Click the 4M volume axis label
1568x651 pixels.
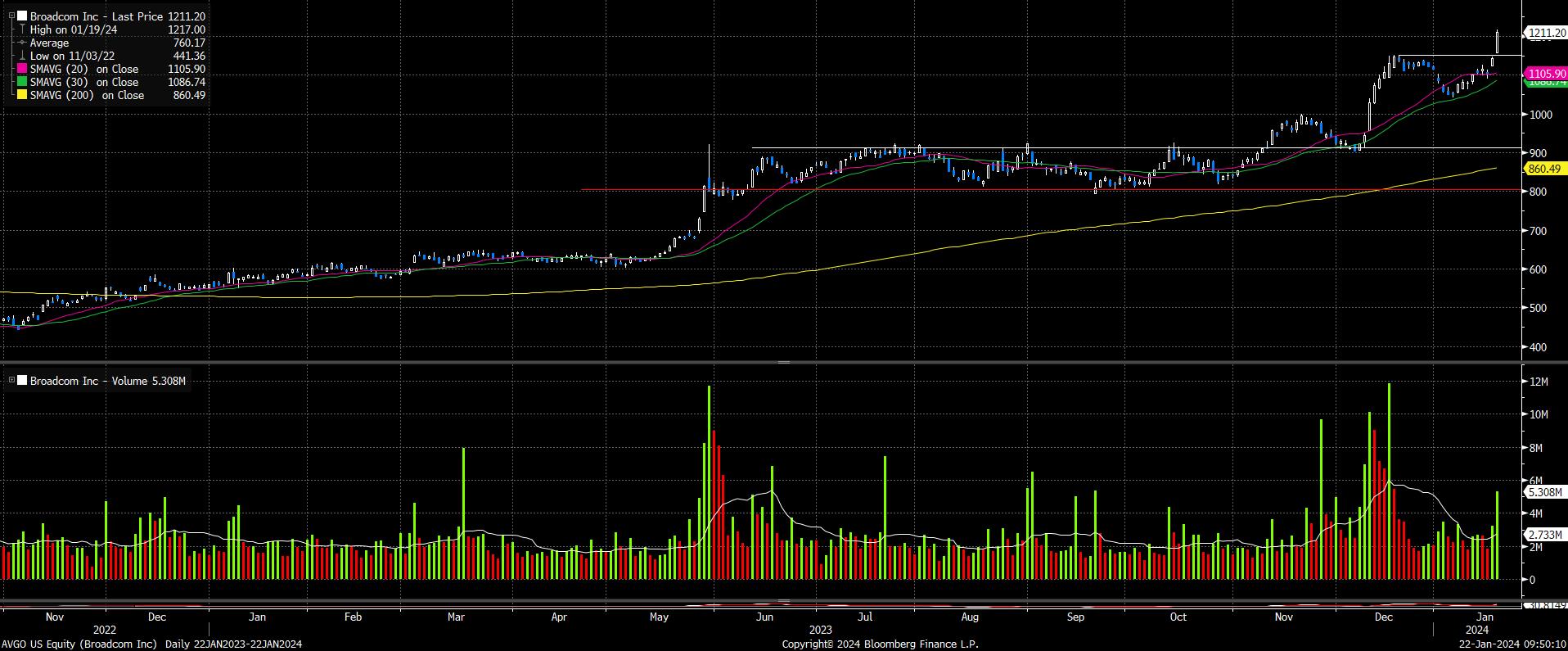point(1536,513)
